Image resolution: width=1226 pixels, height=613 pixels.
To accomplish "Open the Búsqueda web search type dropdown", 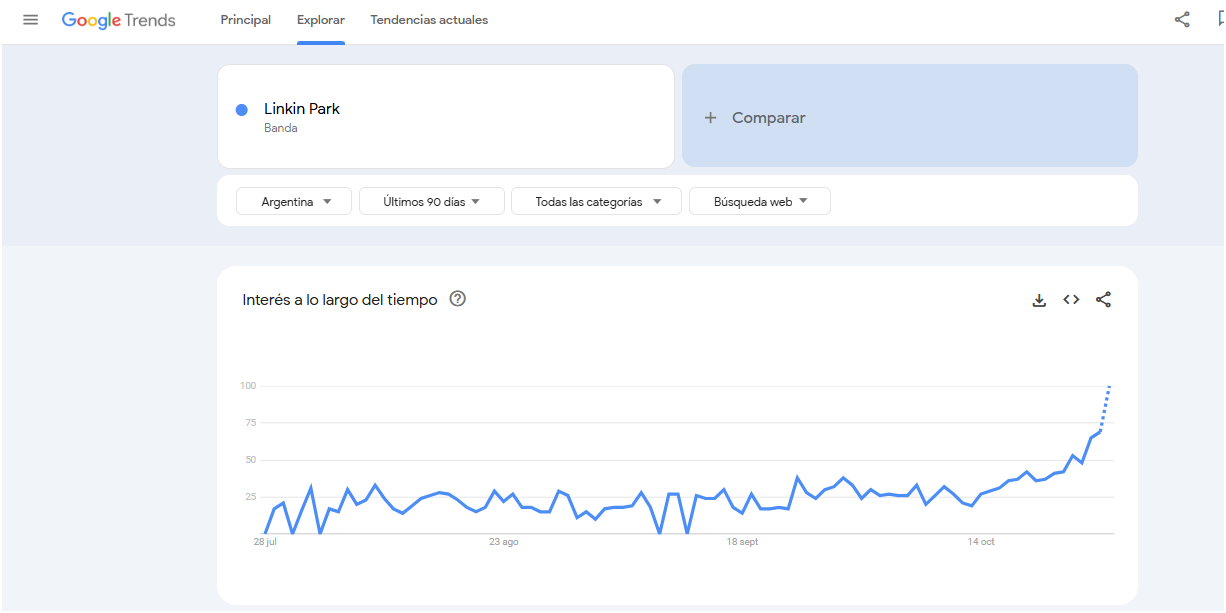I will coord(759,201).
